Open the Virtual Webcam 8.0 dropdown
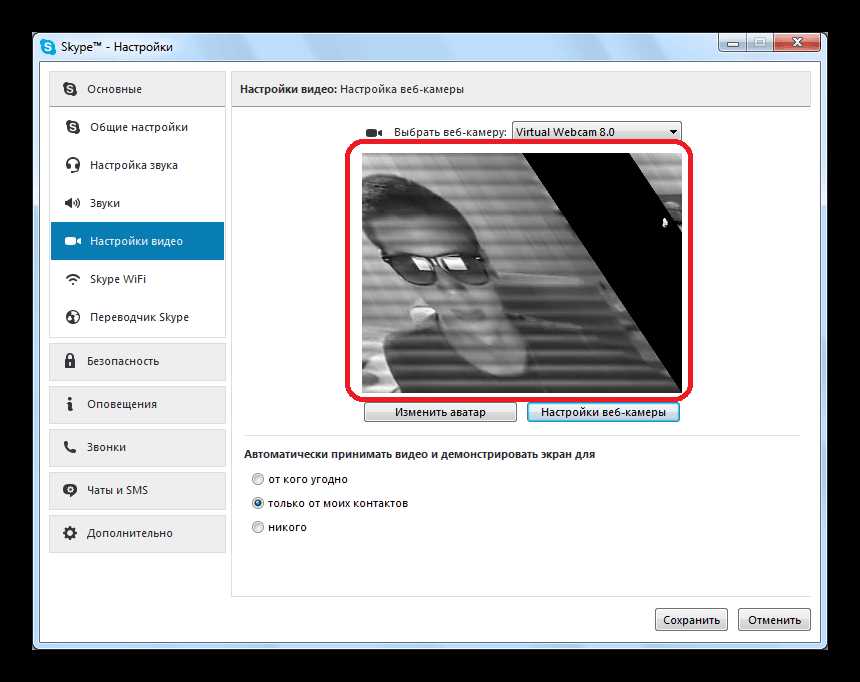 596,132
